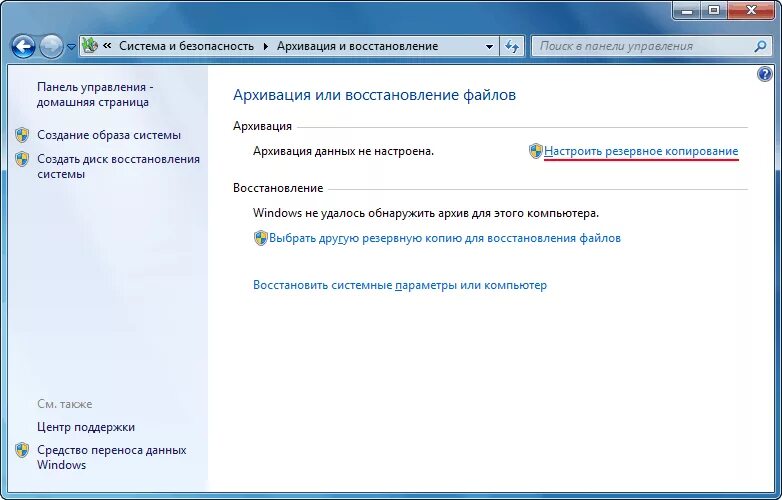This screenshot has width=782, height=500.
Task: Click shield icon beside 'Создать диск восстановления системы'
Action: click(x=22, y=159)
